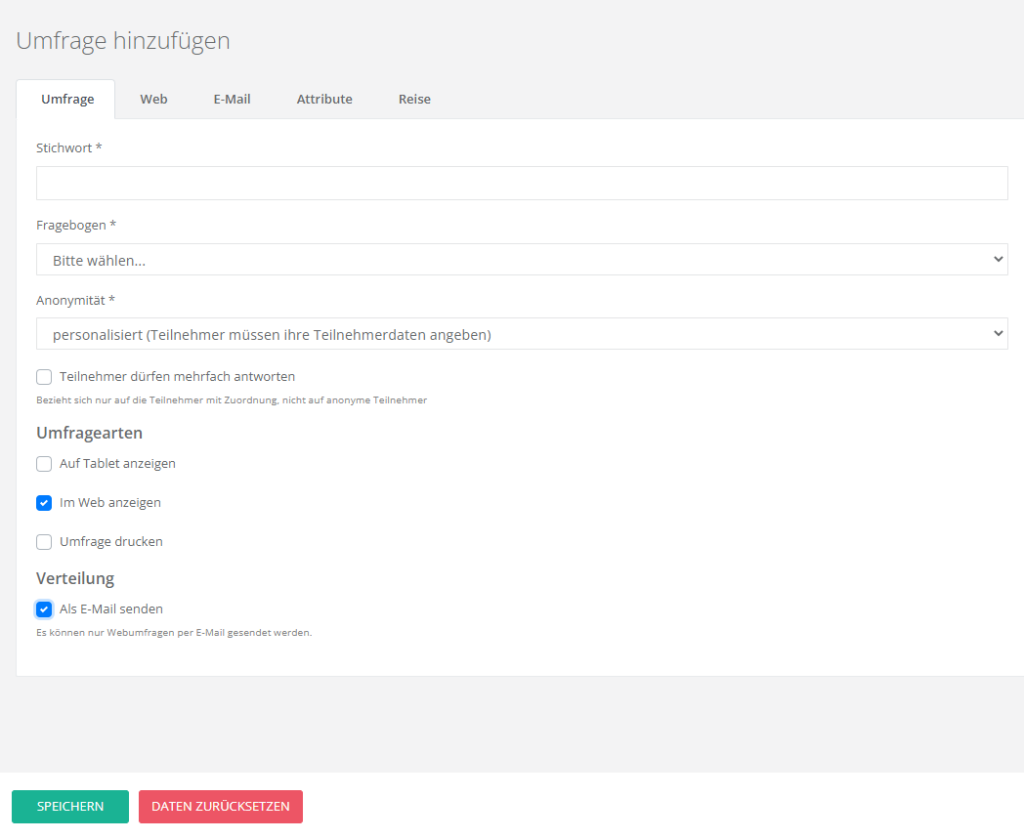
Task: Focus the Stichwort text field
Action: (521, 183)
